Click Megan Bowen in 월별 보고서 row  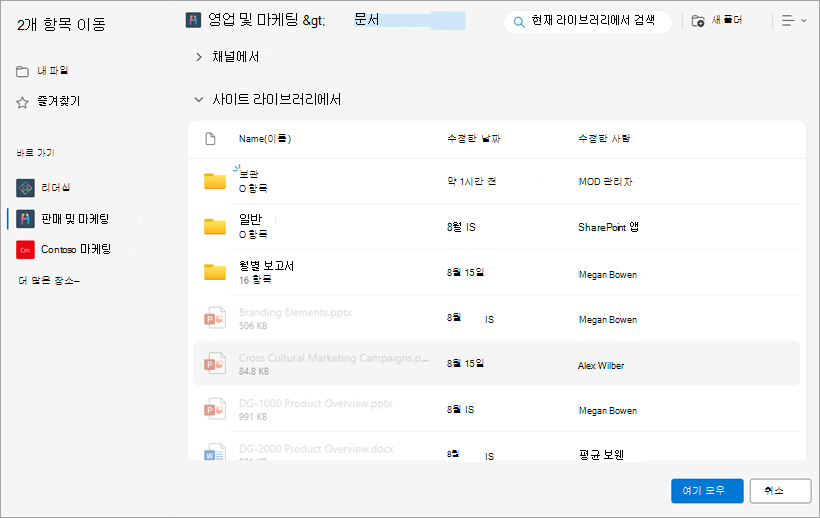pyautogui.click(x=608, y=275)
